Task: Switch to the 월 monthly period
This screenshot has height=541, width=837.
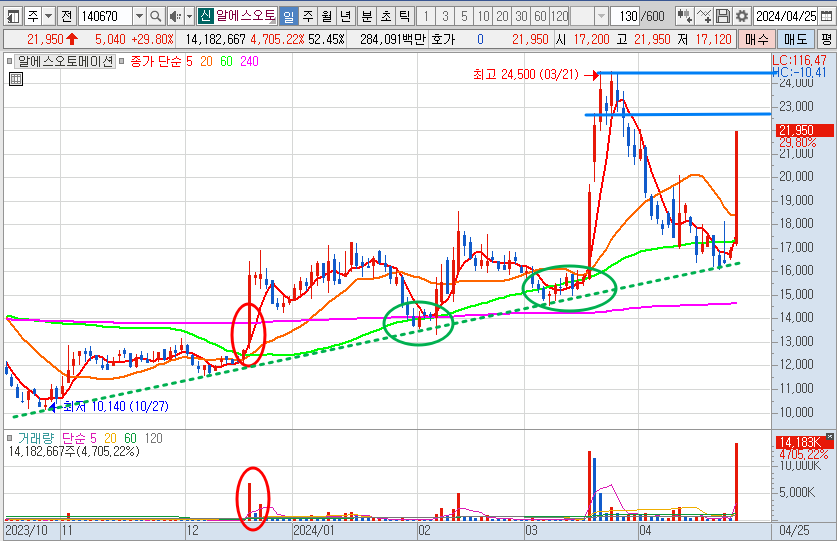Action: coord(327,17)
